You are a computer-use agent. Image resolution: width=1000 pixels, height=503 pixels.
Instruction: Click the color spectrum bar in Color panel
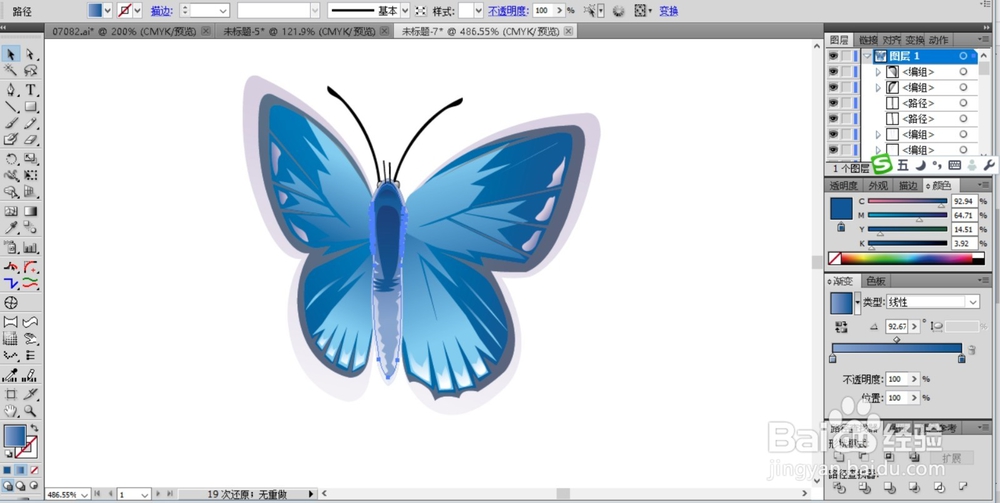pos(906,258)
